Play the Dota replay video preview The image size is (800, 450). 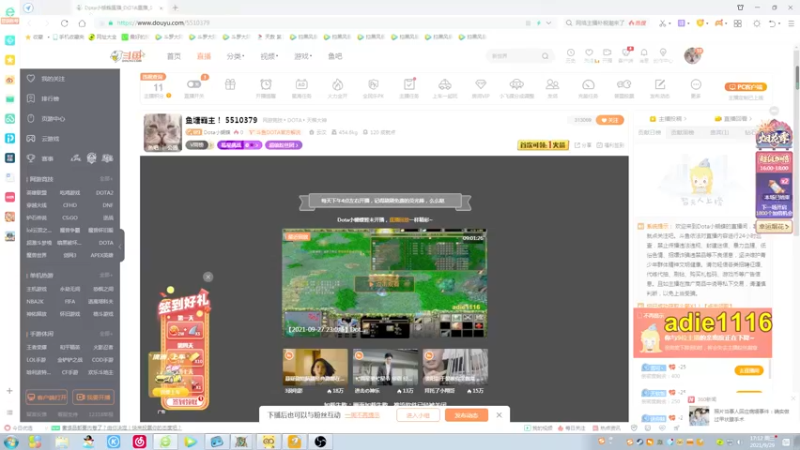(x=385, y=283)
